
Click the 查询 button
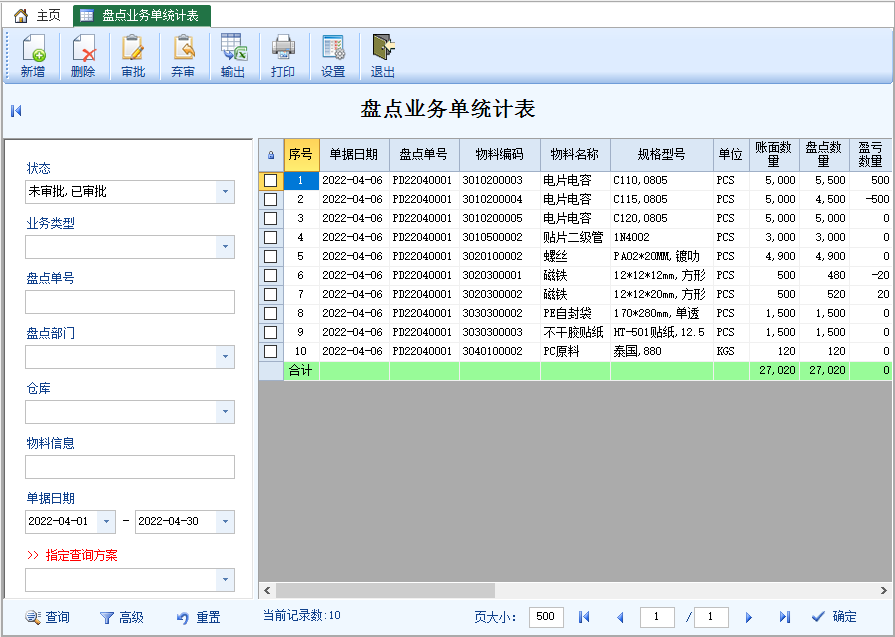[x=47, y=617]
